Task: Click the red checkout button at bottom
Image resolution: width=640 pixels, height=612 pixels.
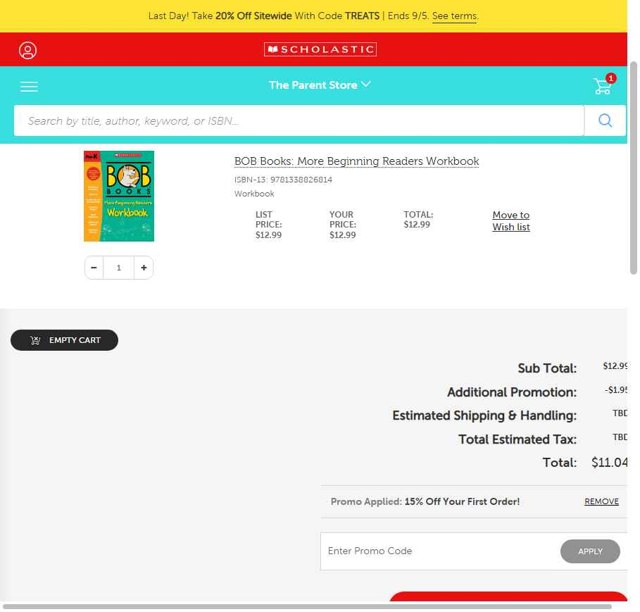Action: [x=508, y=596]
